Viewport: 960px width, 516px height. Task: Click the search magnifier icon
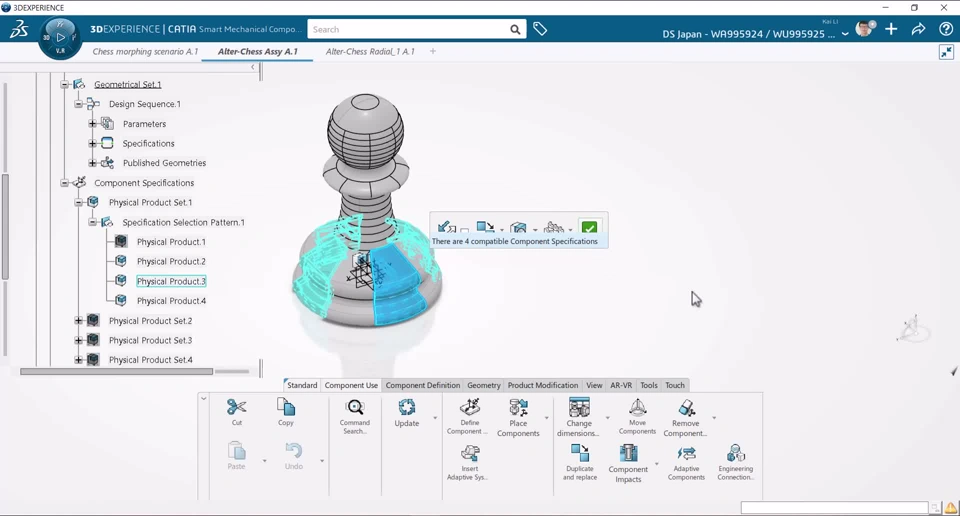[x=516, y=29]
